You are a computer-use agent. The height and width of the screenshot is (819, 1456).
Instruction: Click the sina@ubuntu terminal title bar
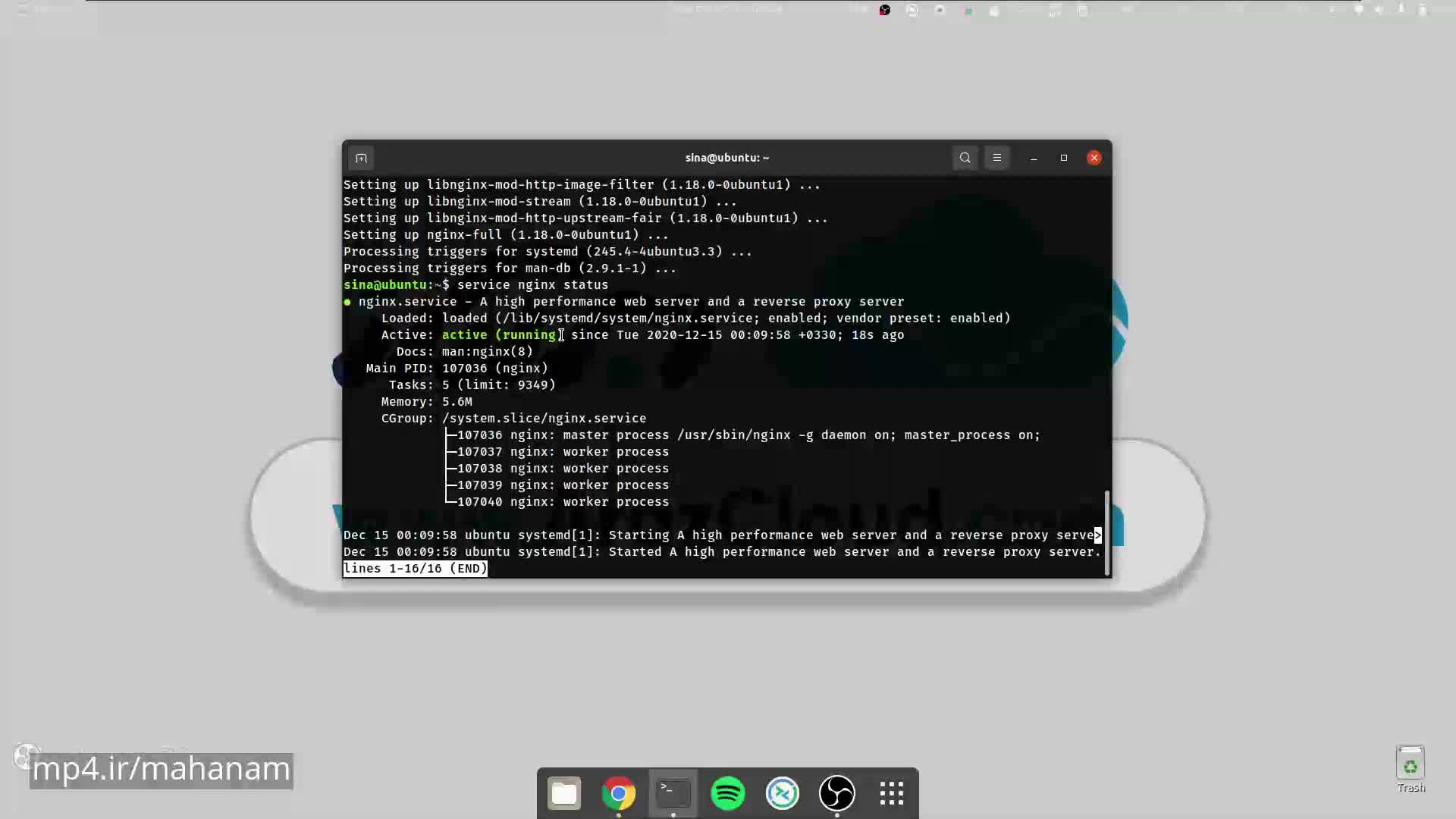(726, 158)
